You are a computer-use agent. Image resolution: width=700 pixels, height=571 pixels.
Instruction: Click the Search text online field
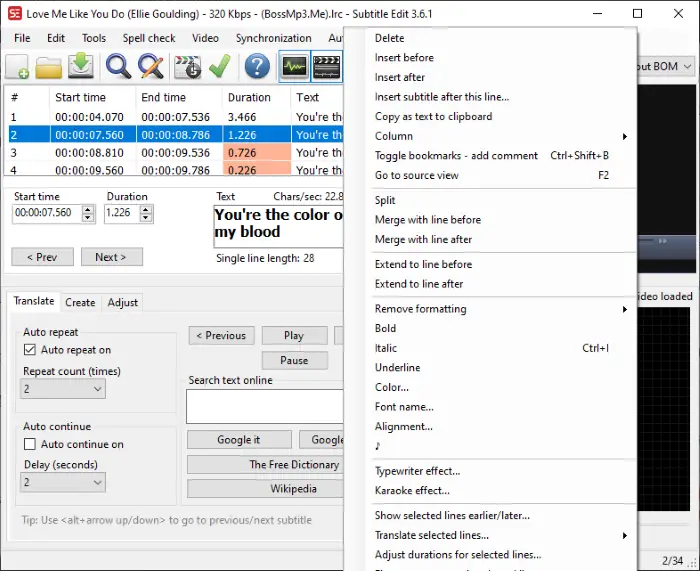click(x=265, y=407)
